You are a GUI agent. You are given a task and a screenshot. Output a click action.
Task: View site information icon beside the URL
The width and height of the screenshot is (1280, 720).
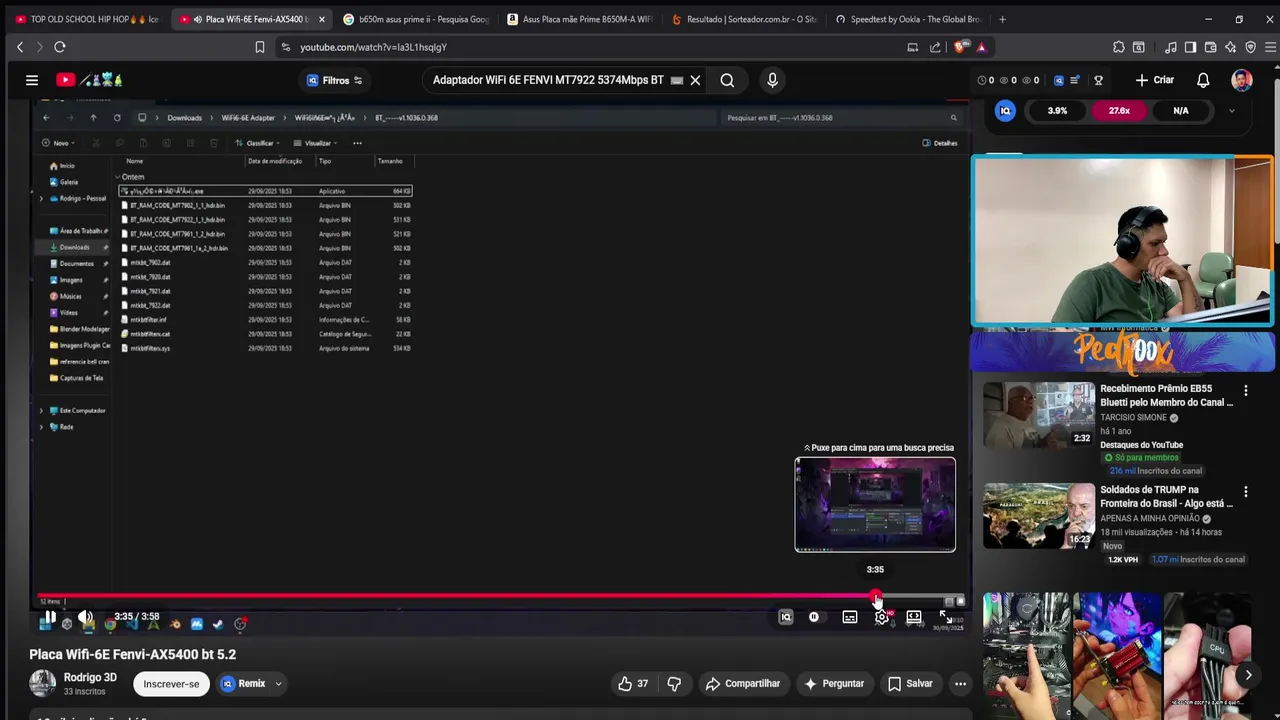[x=286, y=47]
